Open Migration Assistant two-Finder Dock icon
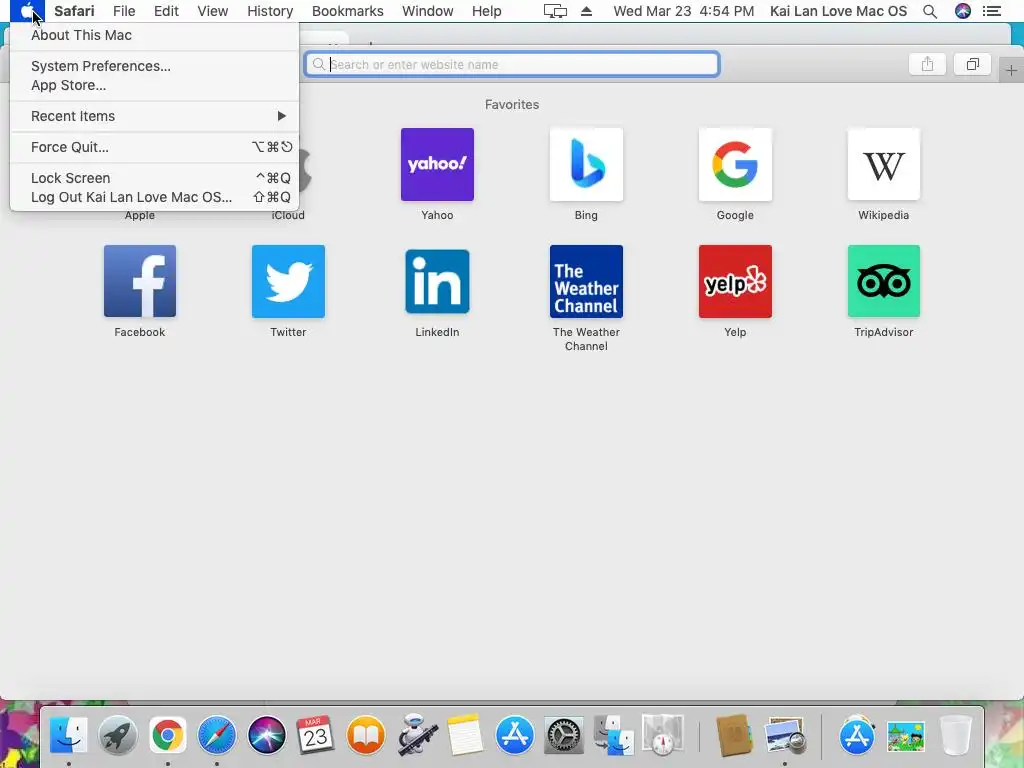 coord(613,735)
